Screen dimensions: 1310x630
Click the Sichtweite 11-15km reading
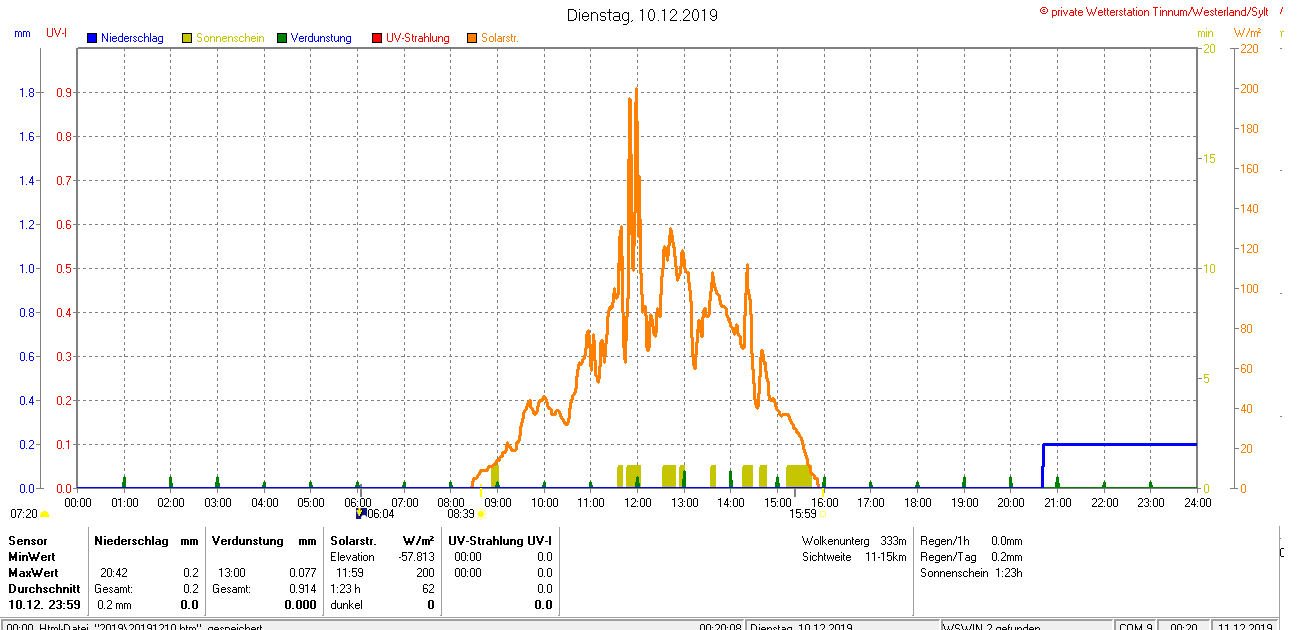pyautogui.click(x=854, y=557)
